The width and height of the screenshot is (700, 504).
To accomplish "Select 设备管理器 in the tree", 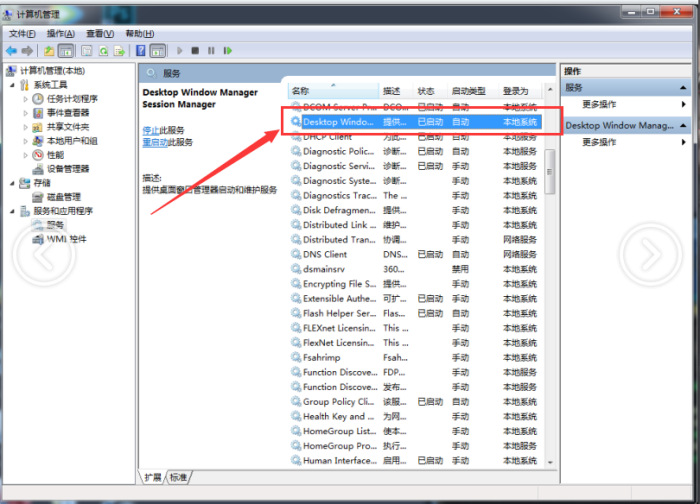I will click(67, 169).
